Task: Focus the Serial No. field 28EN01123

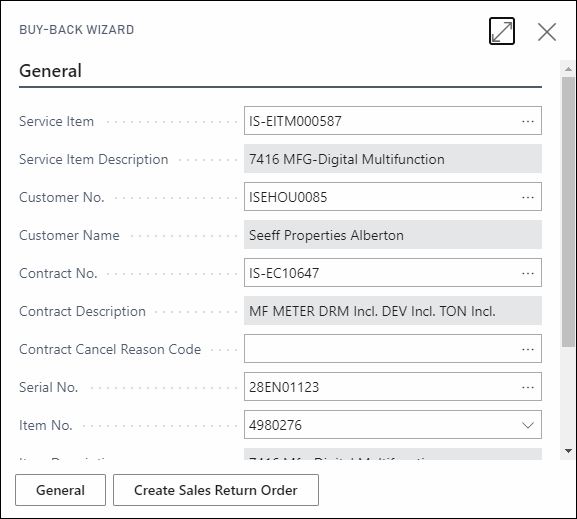Action: tap(383, 387)
